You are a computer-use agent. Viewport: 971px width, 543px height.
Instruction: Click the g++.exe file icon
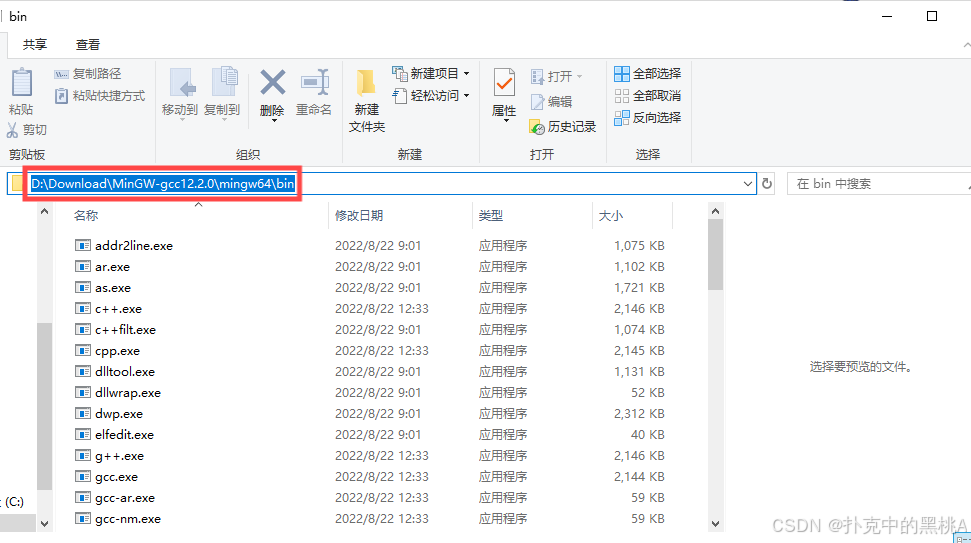coord(82,455)
